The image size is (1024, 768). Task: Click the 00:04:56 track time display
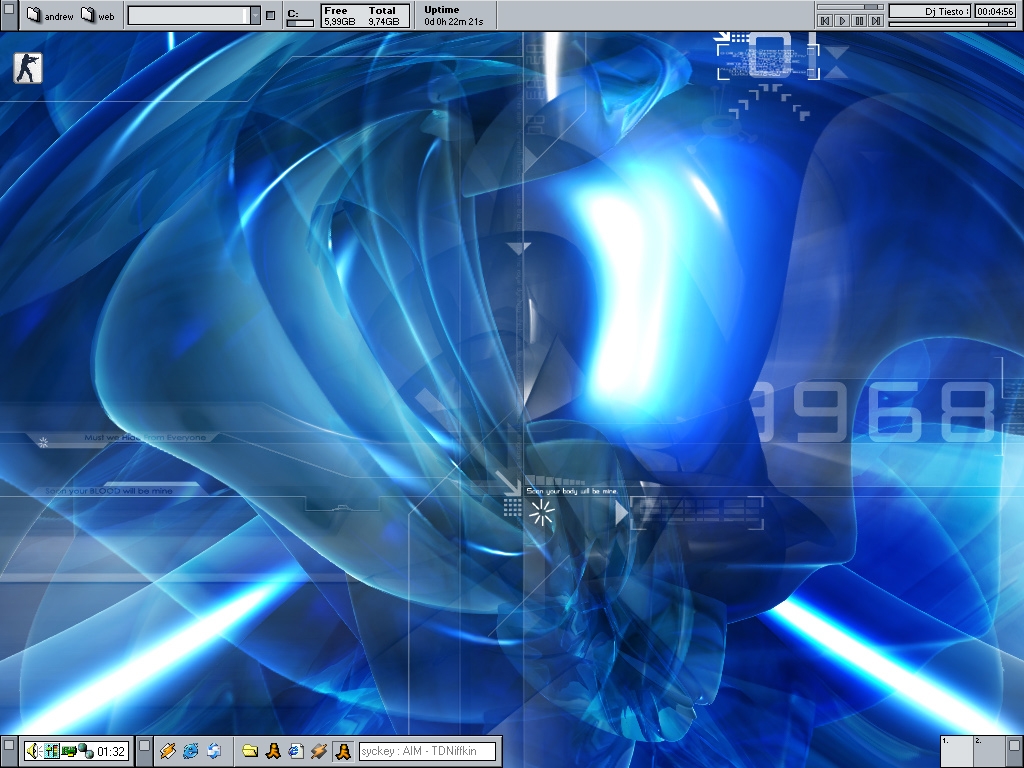click(995, 11)
